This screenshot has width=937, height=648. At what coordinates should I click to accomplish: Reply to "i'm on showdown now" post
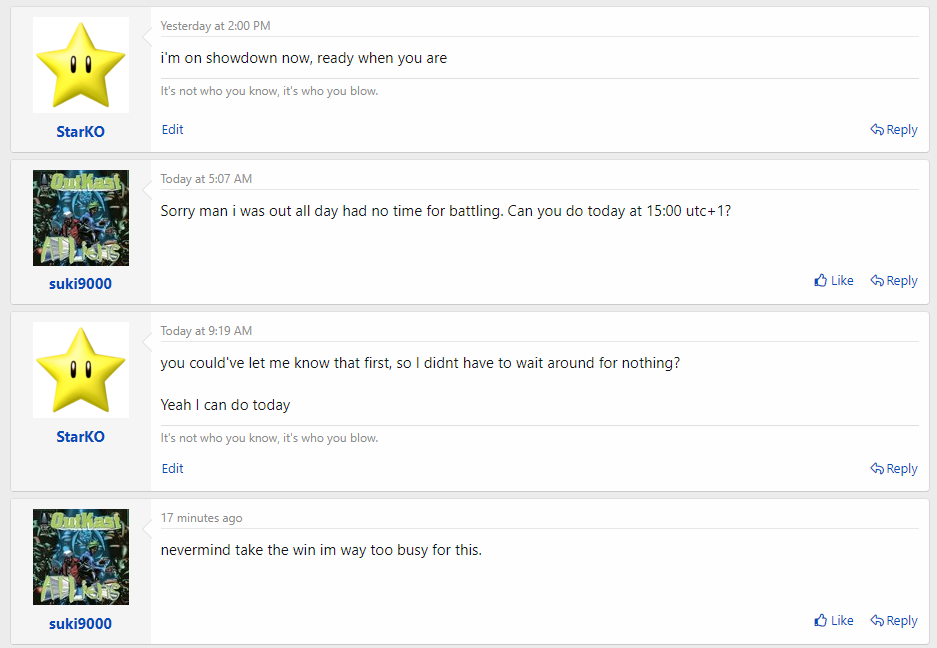click(894, 129)
